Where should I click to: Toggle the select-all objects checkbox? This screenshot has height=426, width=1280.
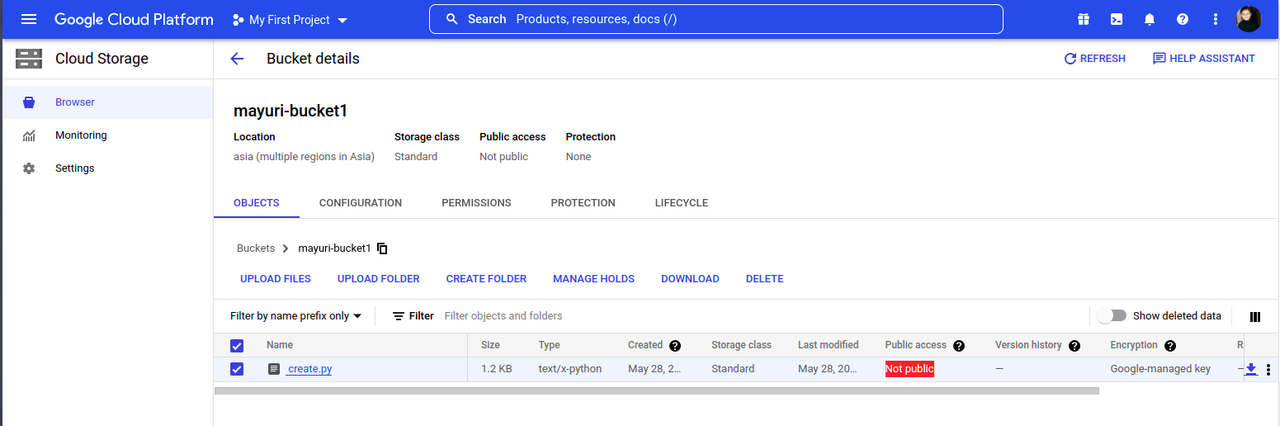(237, 345)
